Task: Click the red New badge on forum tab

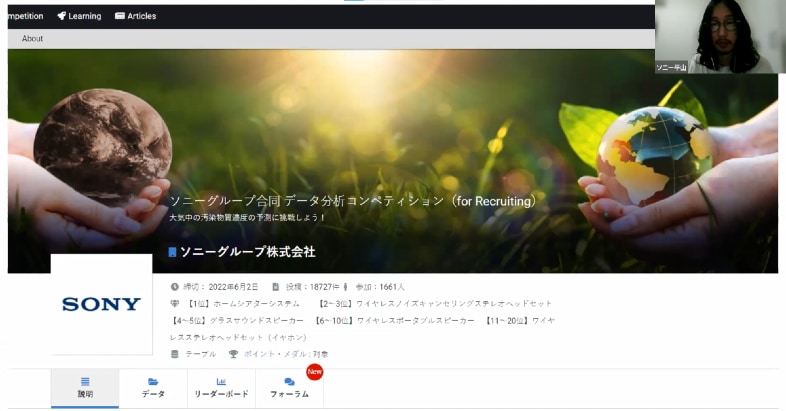Action: [x=314, y=372]
